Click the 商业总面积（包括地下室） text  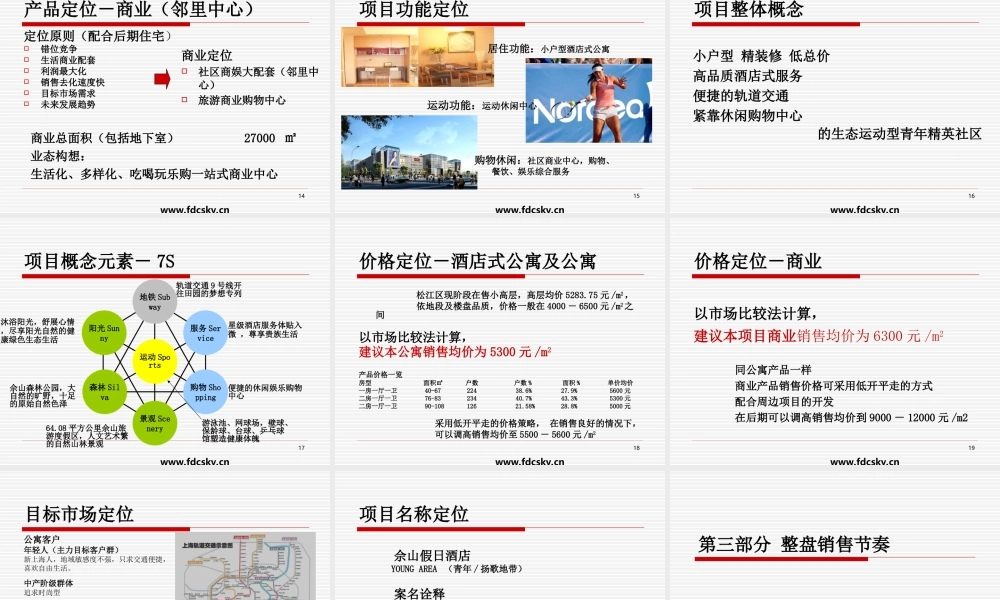(x=102, y=138)
